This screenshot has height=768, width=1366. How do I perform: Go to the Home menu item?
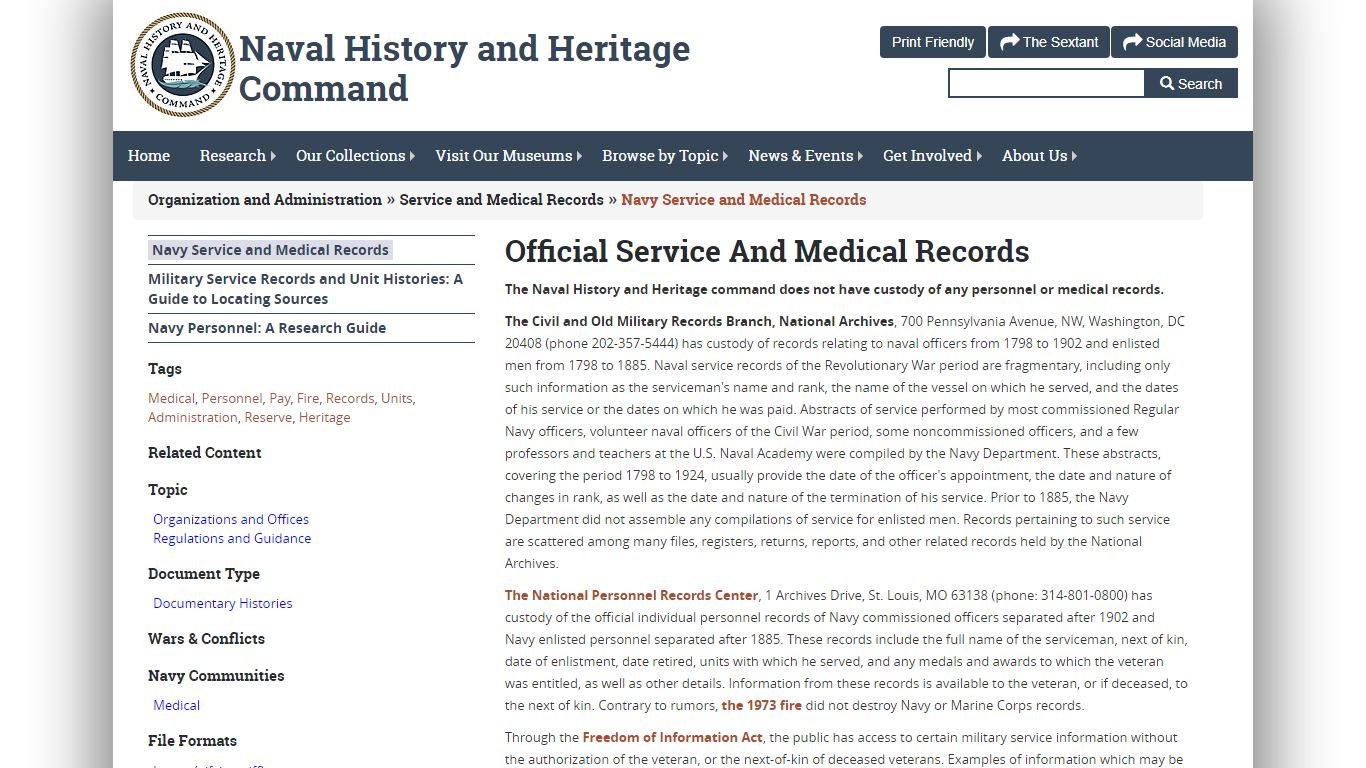point(149,156)
